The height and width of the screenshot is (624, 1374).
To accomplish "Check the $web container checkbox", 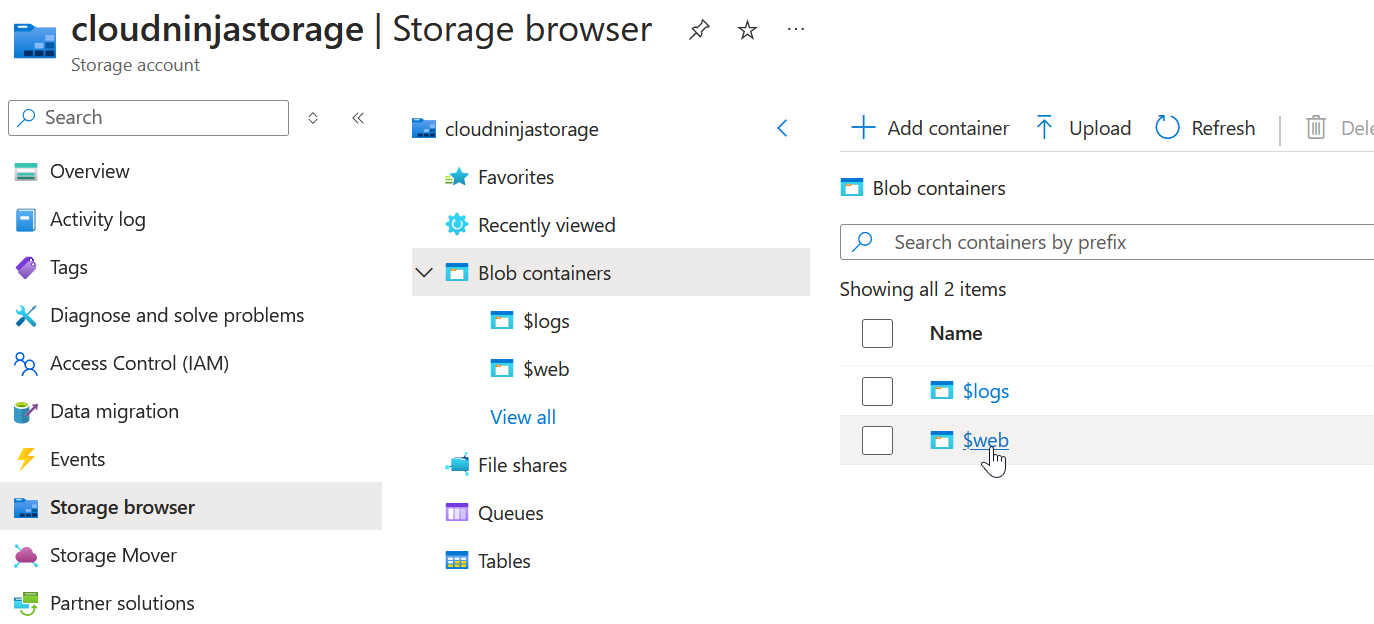I will tap(877, 440).
